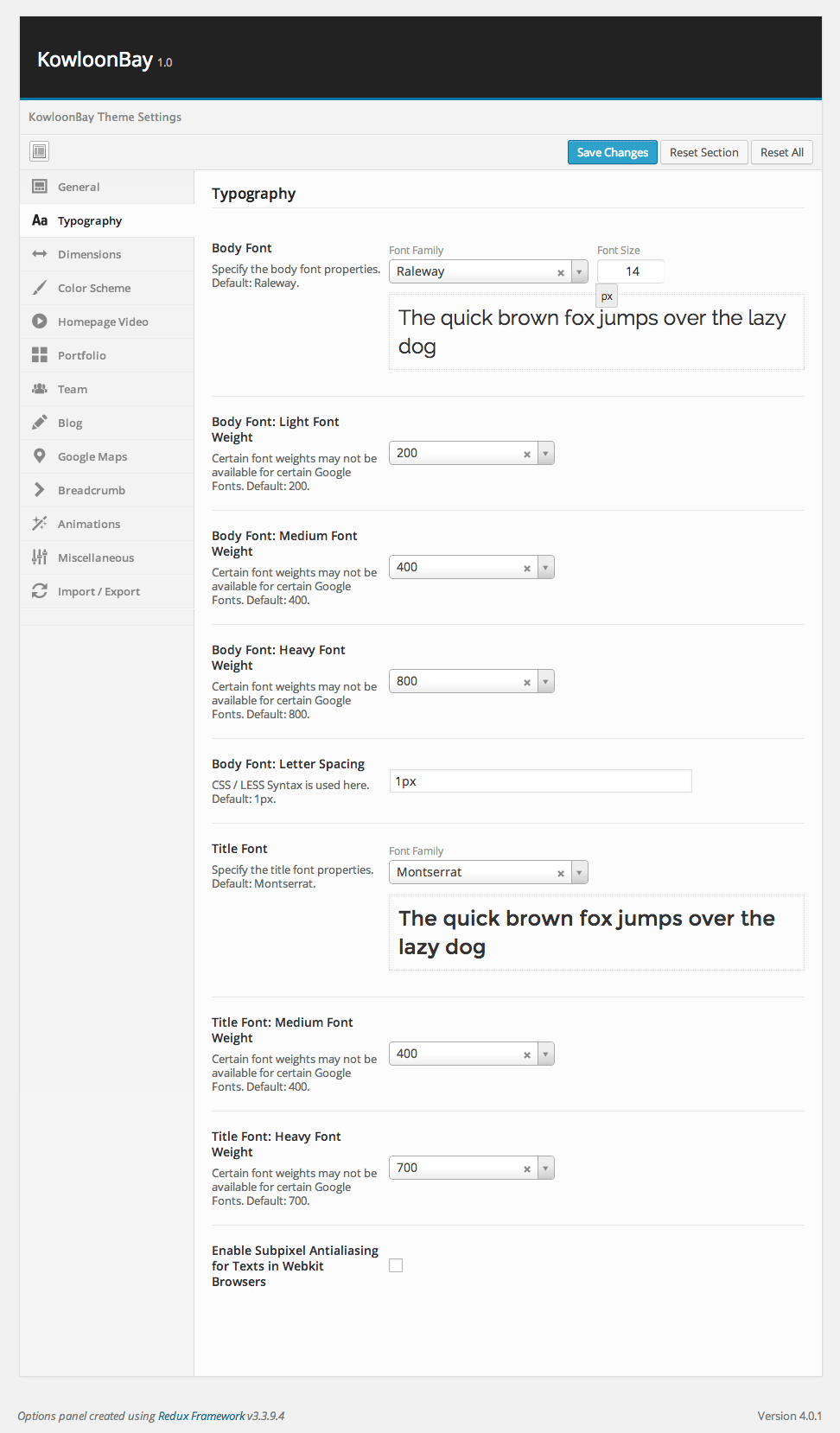
Task: Click the Portfolio grid icon
Action: (x=39, y=355)
